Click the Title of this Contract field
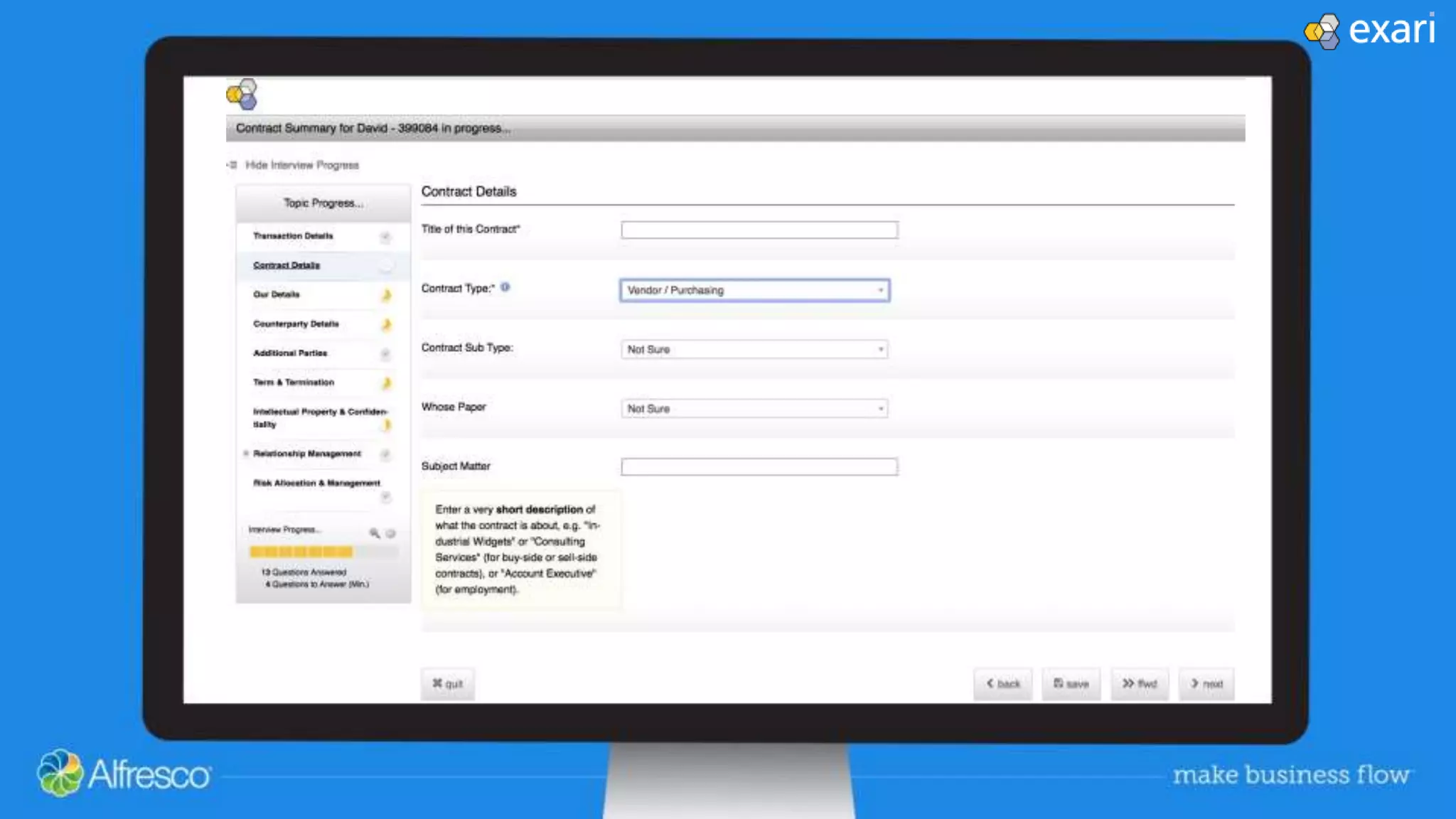This screenshot has width=1456, height=819. coord(759,230)
